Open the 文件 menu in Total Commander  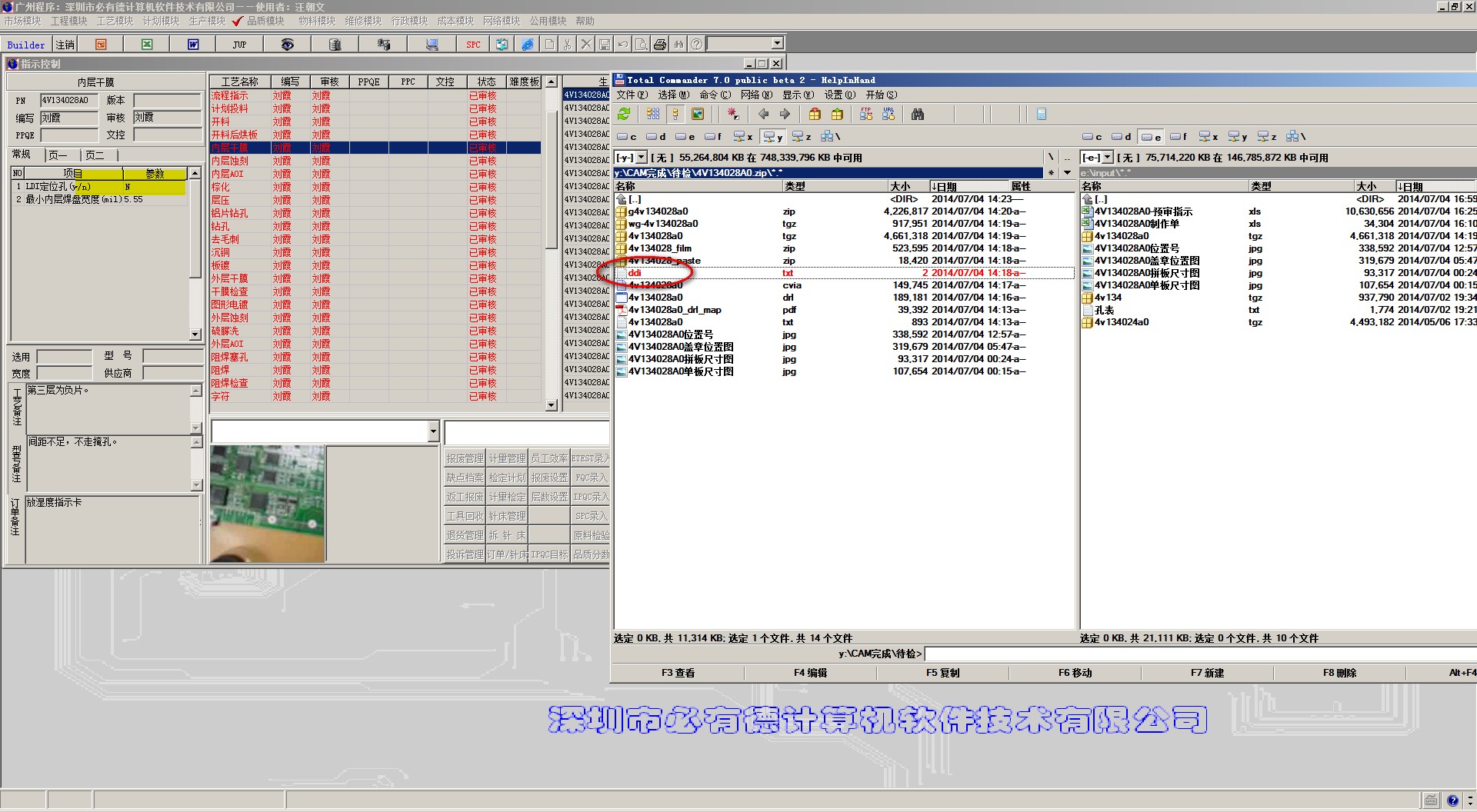[x=632, y=95]
